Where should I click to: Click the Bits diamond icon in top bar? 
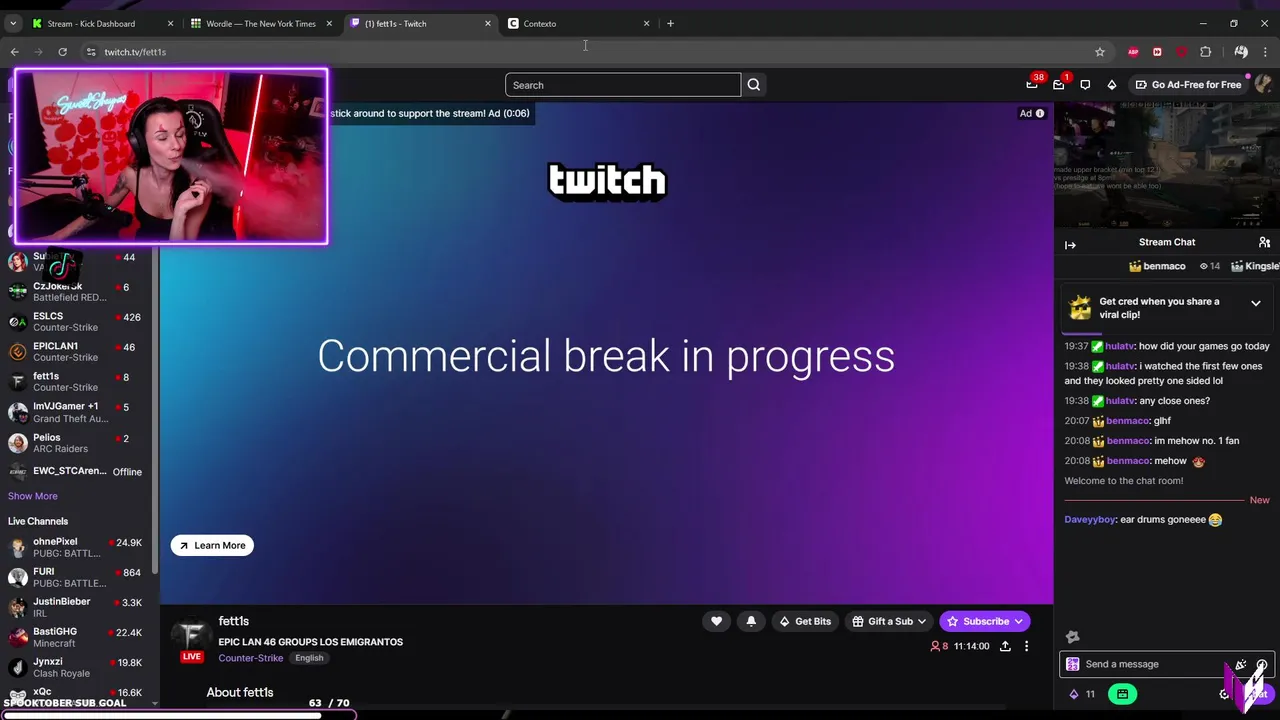(1111, 85)
